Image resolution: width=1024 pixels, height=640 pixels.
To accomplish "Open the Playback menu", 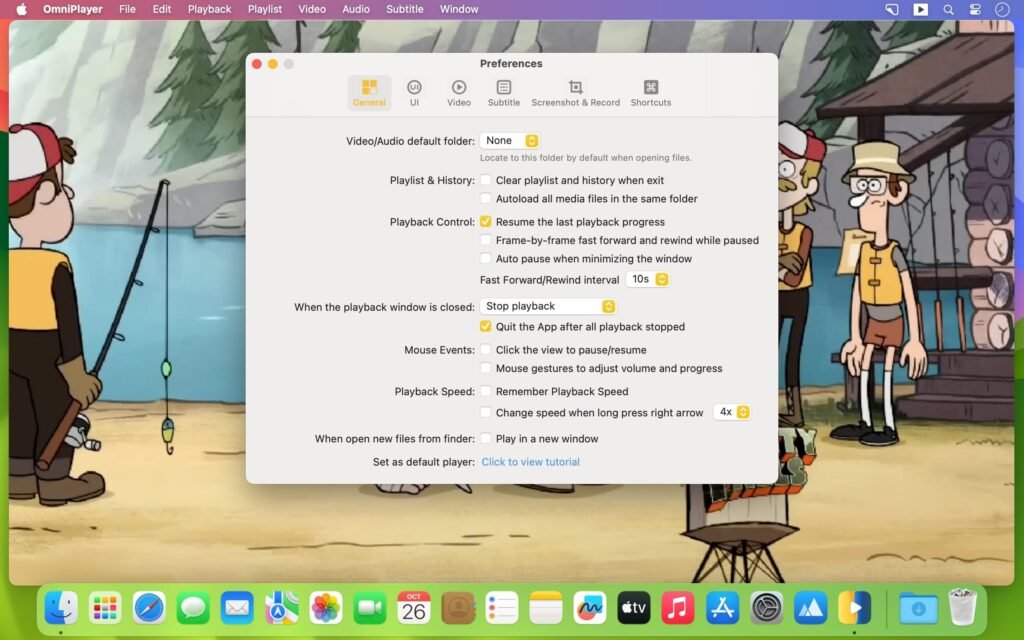I will 208,9.
